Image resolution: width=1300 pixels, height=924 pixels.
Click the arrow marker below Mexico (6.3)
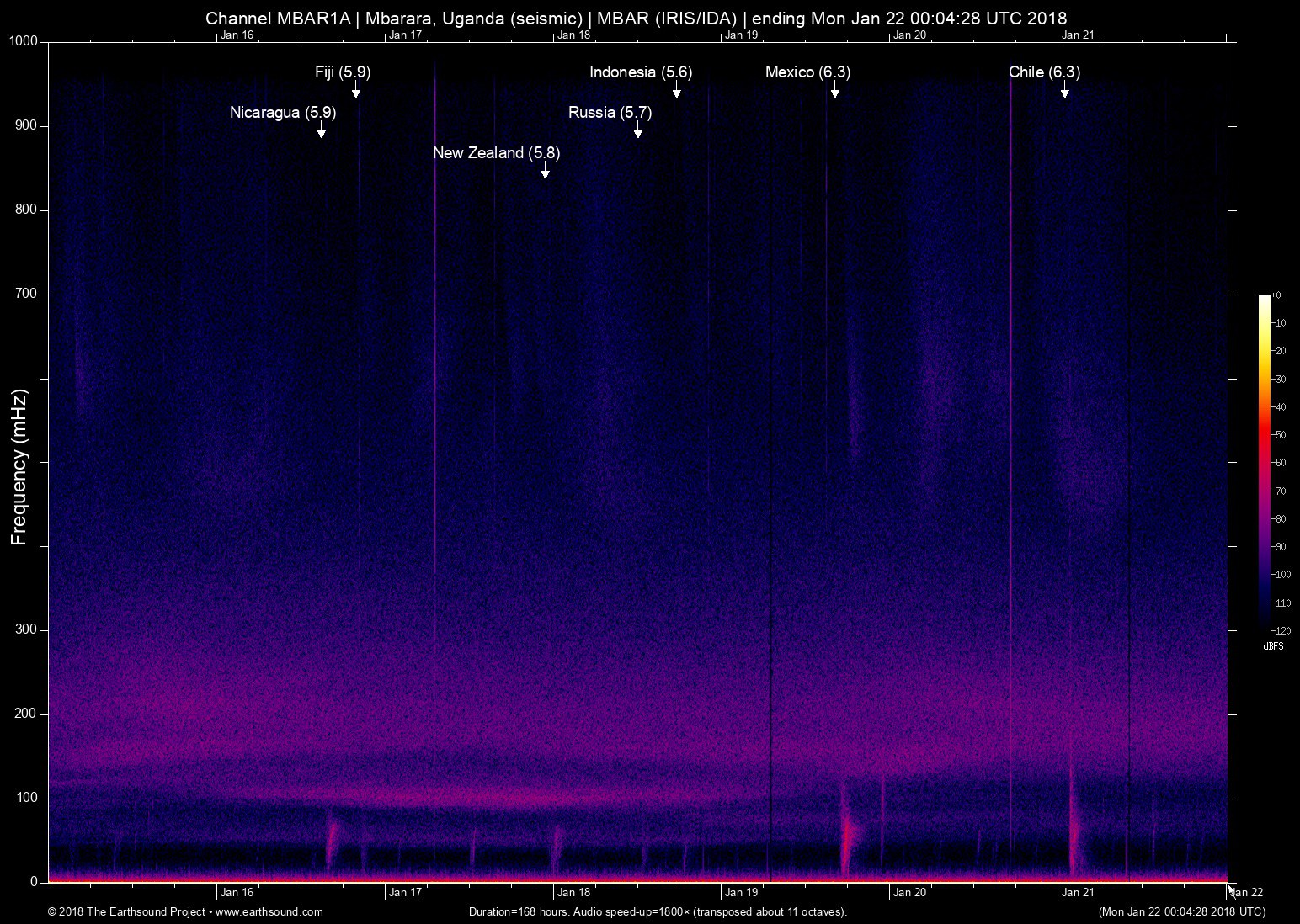point(834,91)
